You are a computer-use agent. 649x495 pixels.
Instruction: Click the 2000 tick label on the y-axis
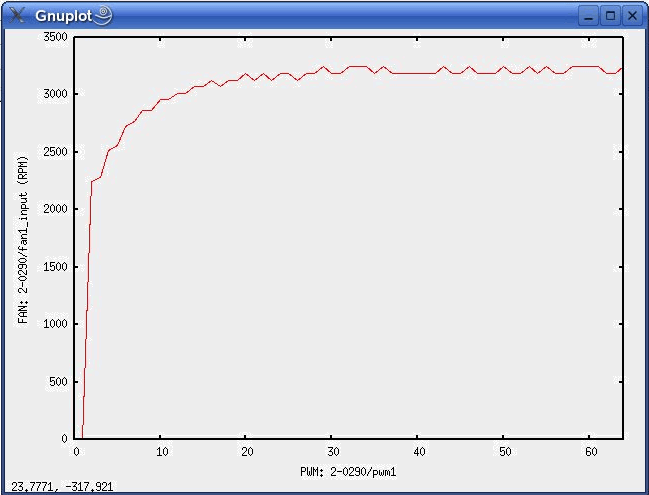55,209
